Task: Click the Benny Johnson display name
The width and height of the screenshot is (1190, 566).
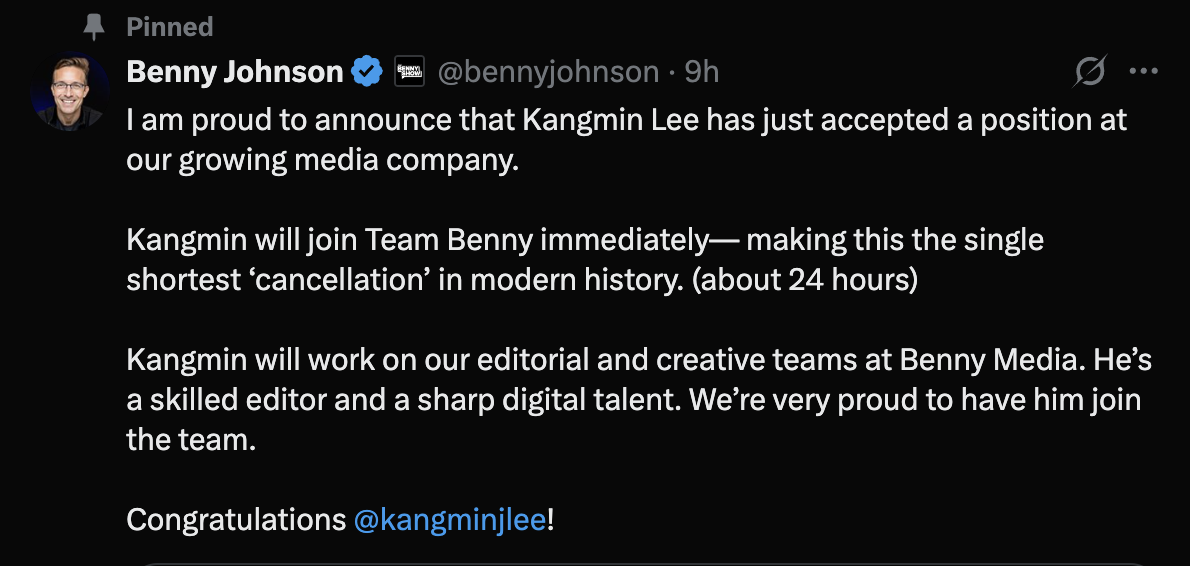Action: (x=235, y=72)
